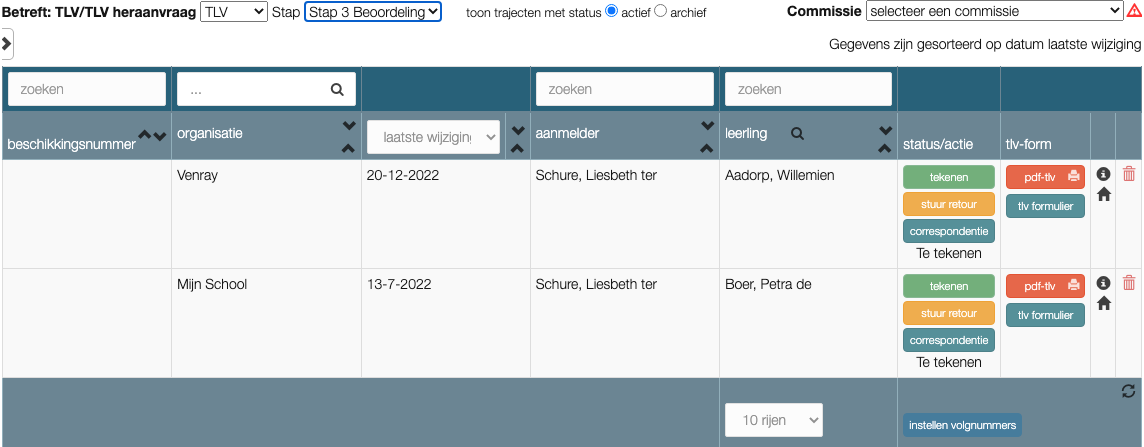This screenshot has width=1144, height=447.
Task: Click the info icon in the Venray row
Action: 1104,174
